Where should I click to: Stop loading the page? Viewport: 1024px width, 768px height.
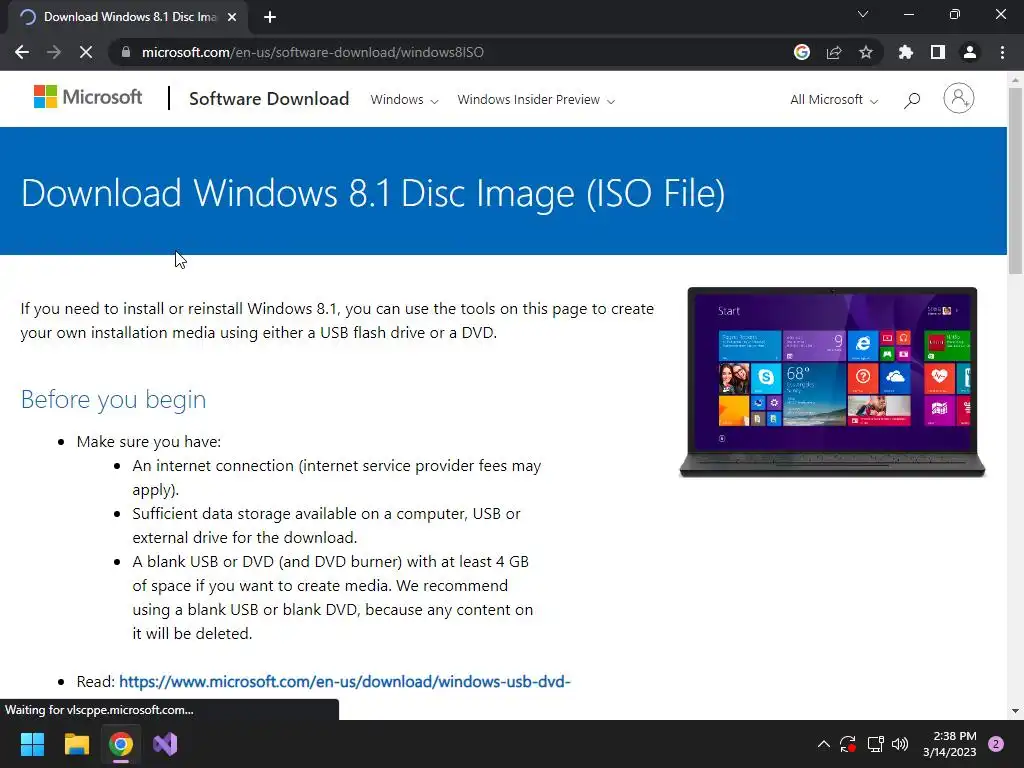(x=86, y=52)
